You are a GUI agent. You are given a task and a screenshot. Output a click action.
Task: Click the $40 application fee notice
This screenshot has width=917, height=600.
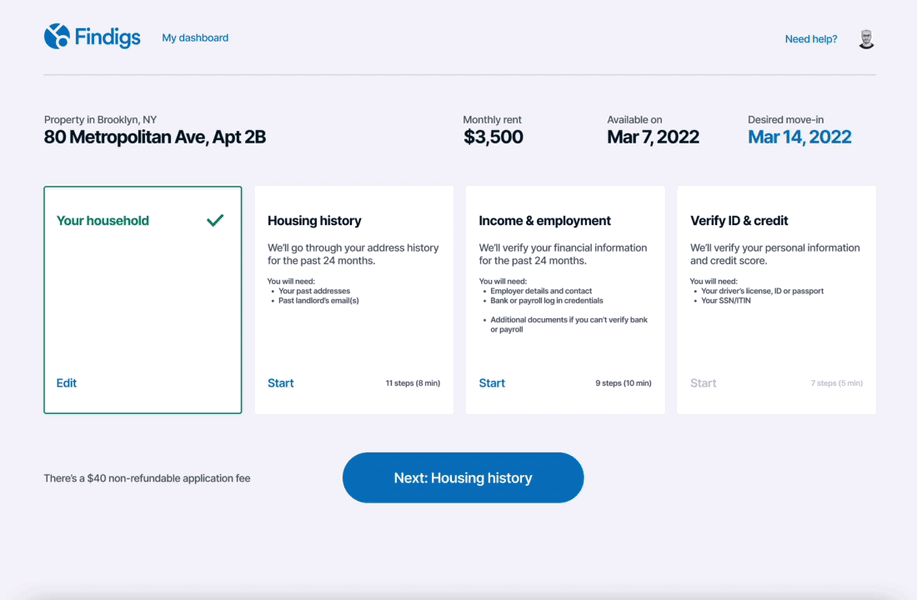click(147, 478)
